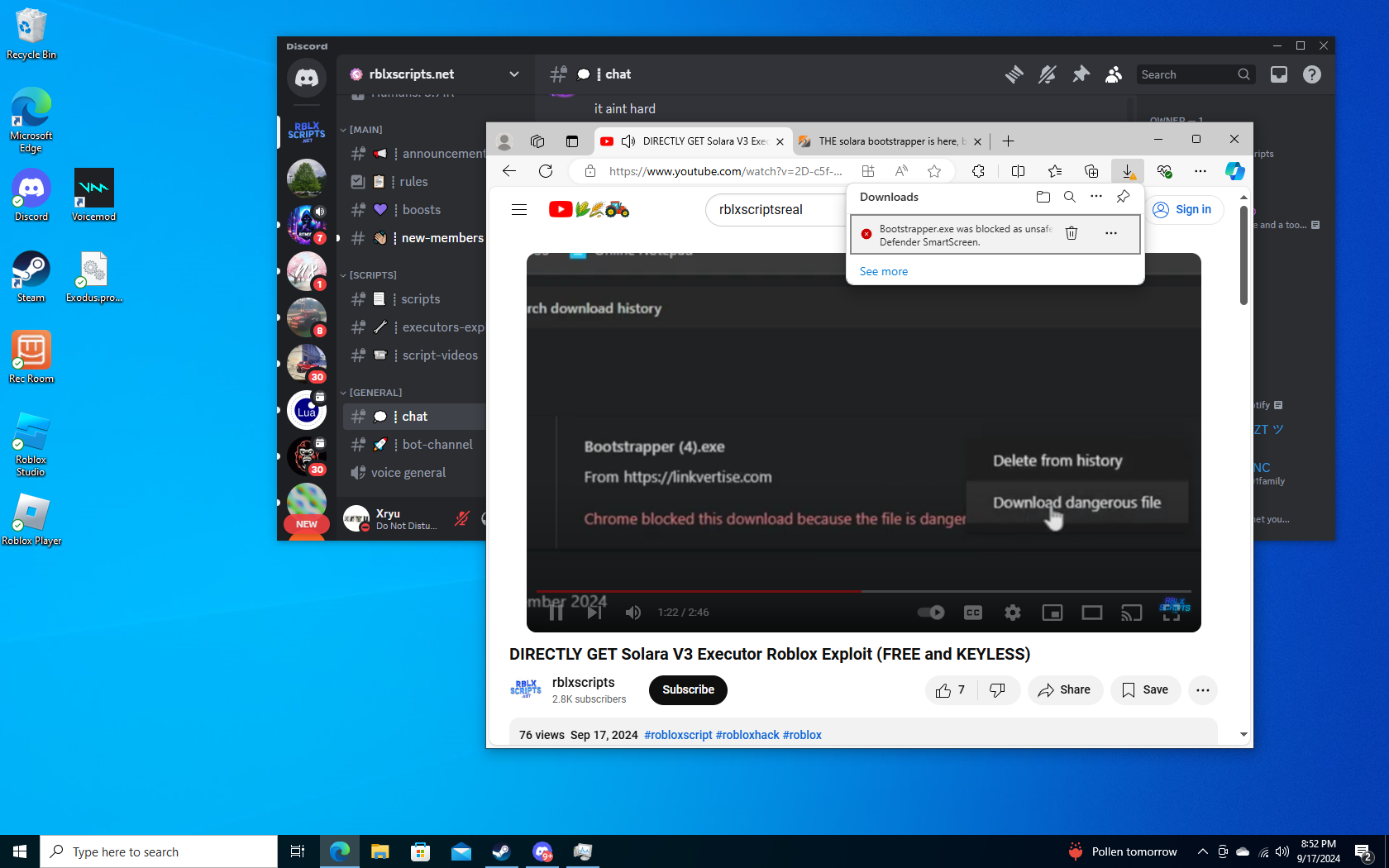The height and width of the screenshot is (868, 1389).
Task: Open Discord inbox icon
Action: [x=1279, y=74]
